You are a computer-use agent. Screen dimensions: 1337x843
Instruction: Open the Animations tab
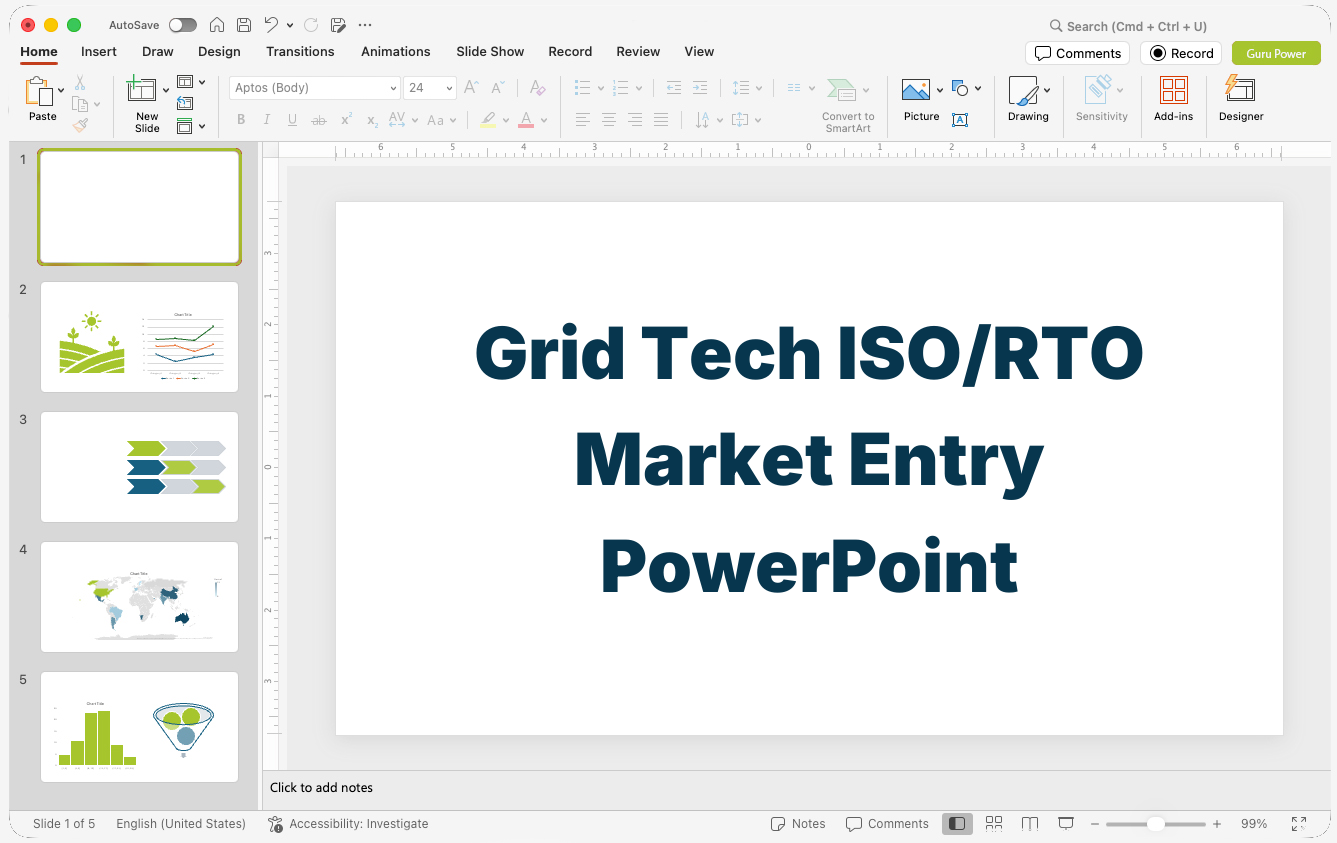click(x=395, y=51)
